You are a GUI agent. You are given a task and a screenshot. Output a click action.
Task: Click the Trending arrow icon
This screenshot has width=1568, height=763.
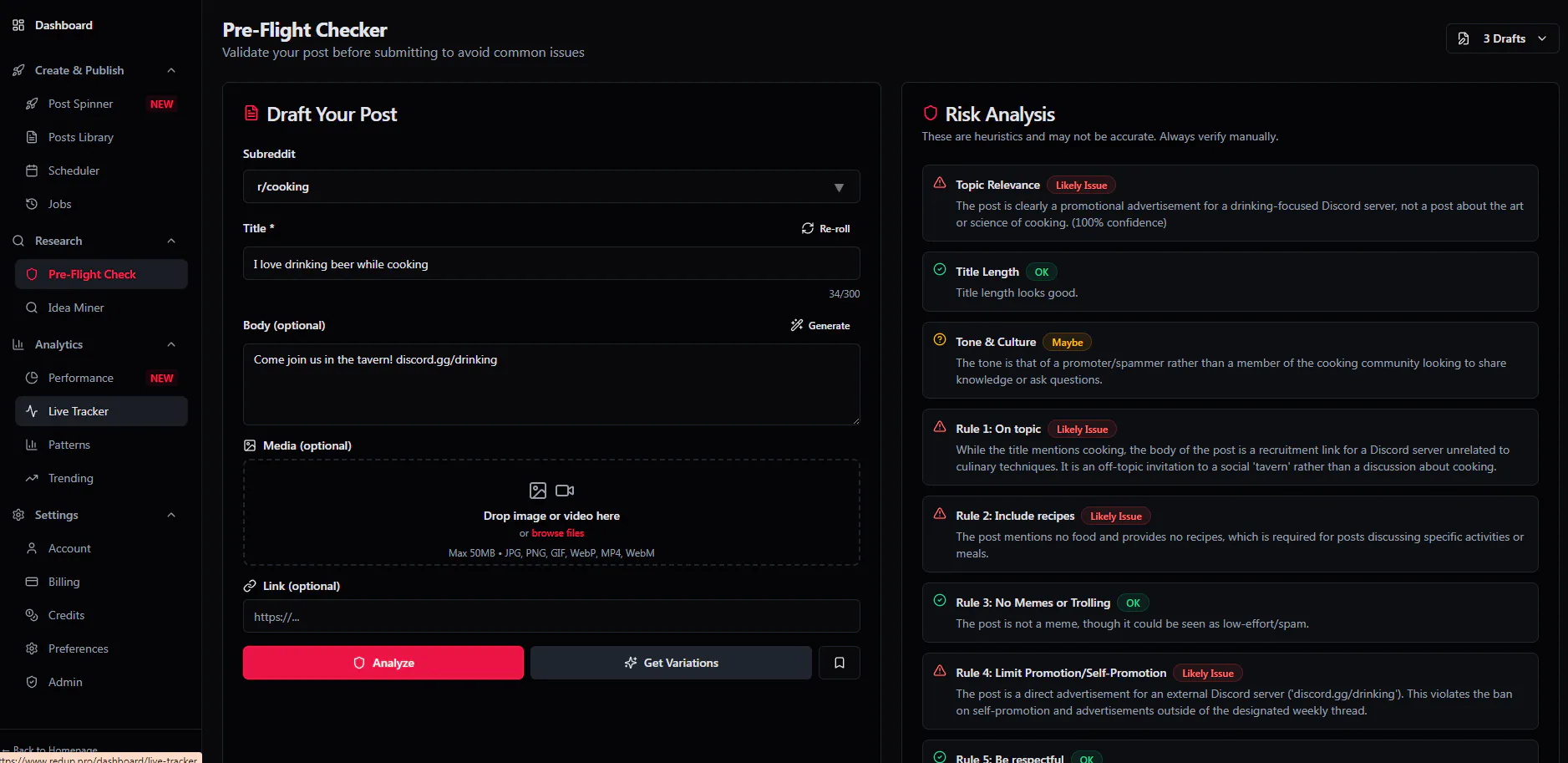click(32, 478)
